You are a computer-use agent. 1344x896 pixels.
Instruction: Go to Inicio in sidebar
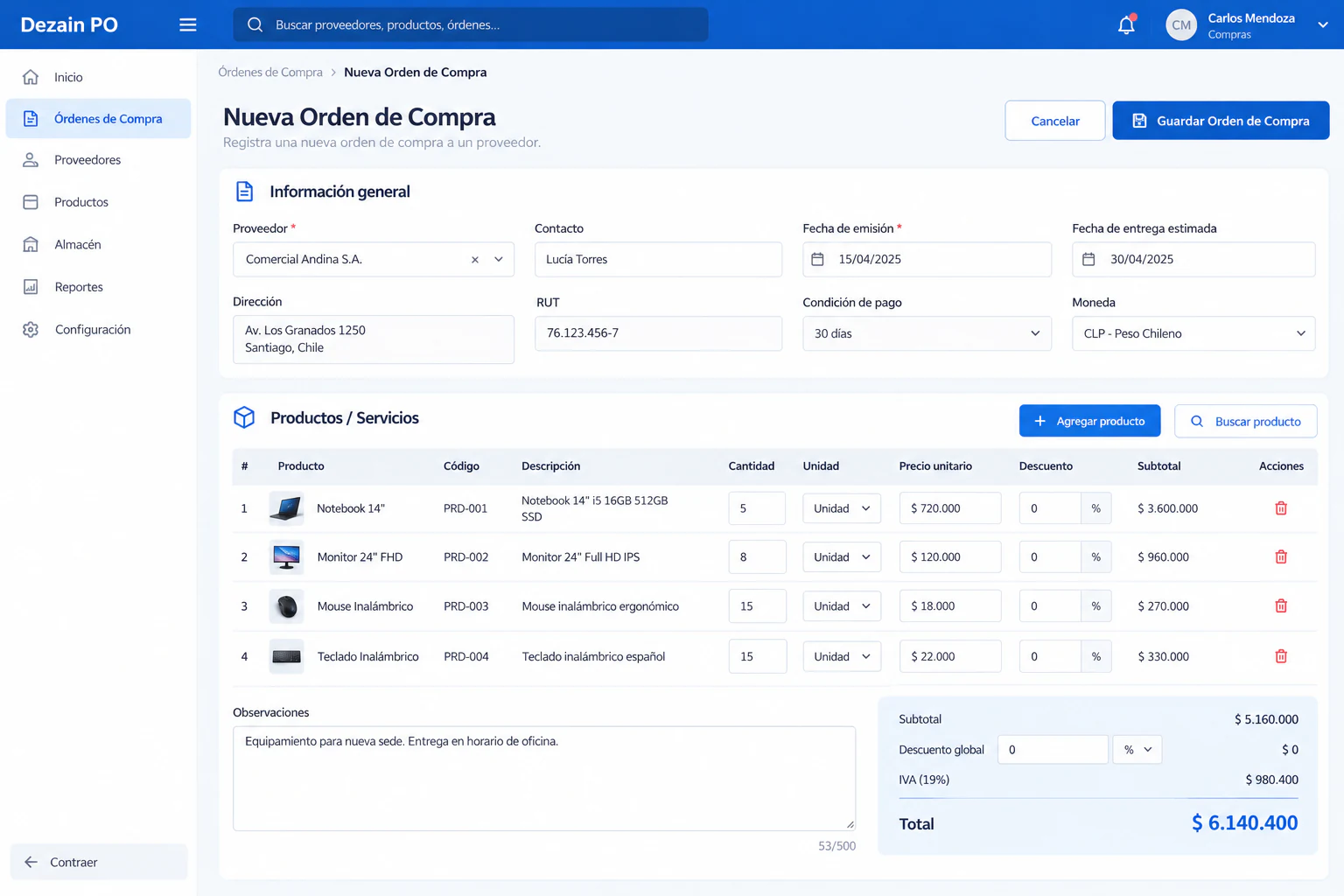(98, 77)
